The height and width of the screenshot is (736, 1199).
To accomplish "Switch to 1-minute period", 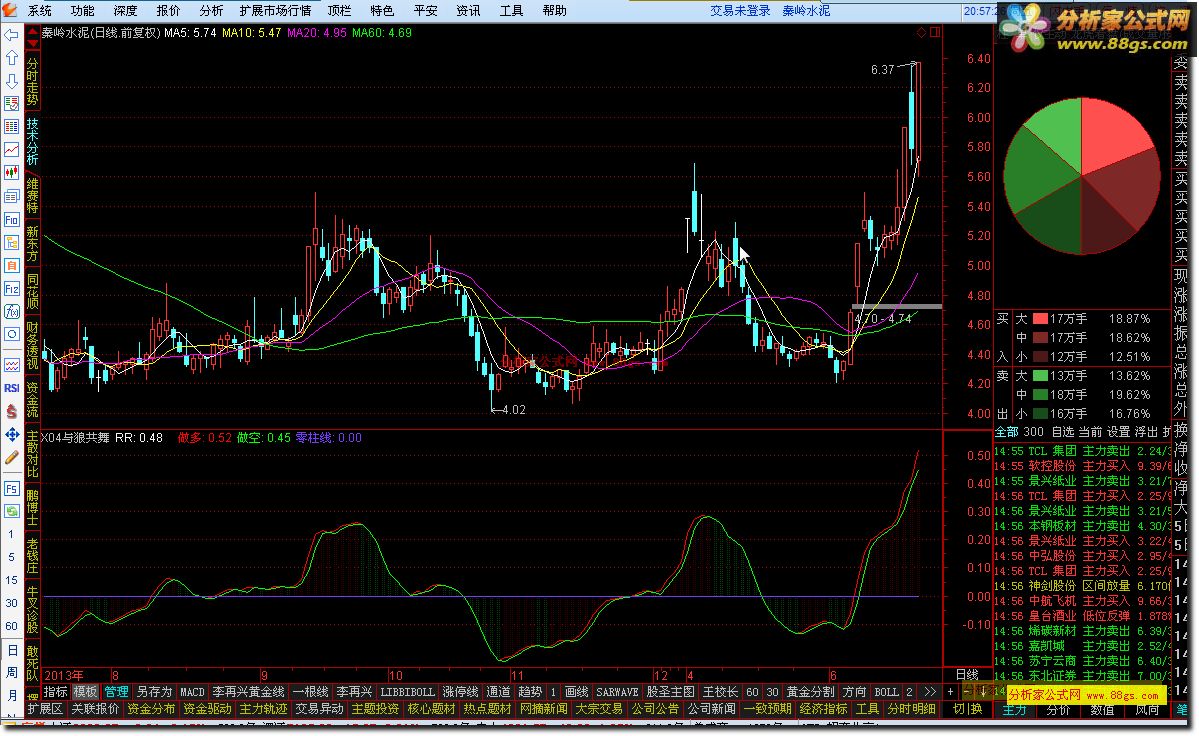I will coord(11,534).
